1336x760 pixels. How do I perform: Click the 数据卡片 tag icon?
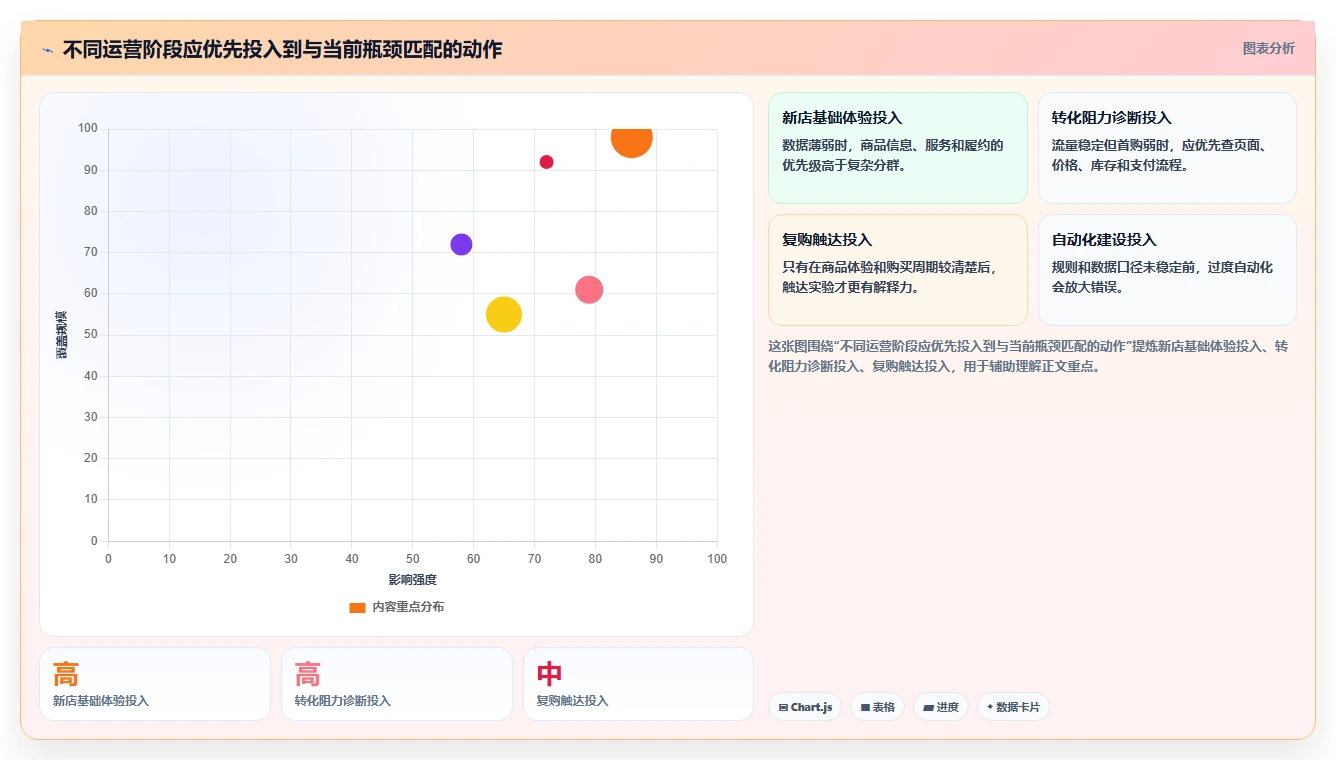click(x=990, y=707)
